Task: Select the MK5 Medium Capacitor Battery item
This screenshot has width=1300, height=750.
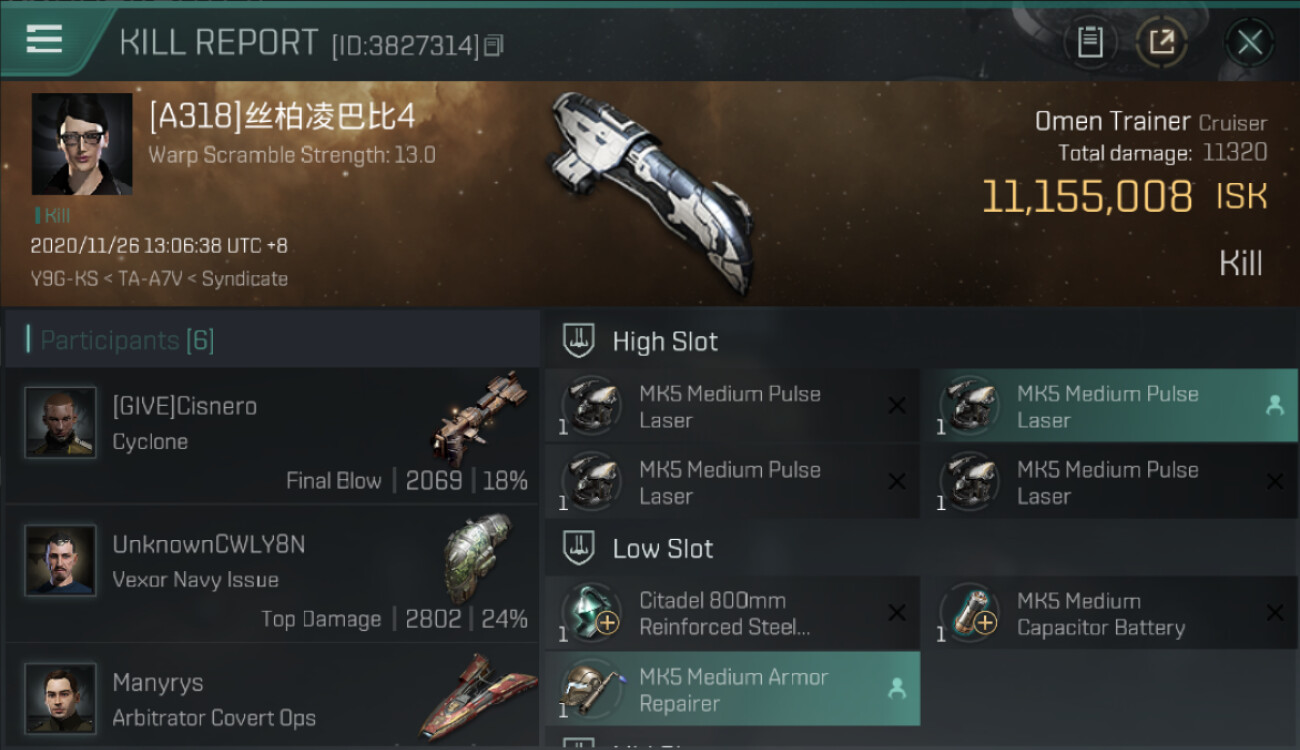Action: click(x=1109, y=613)
